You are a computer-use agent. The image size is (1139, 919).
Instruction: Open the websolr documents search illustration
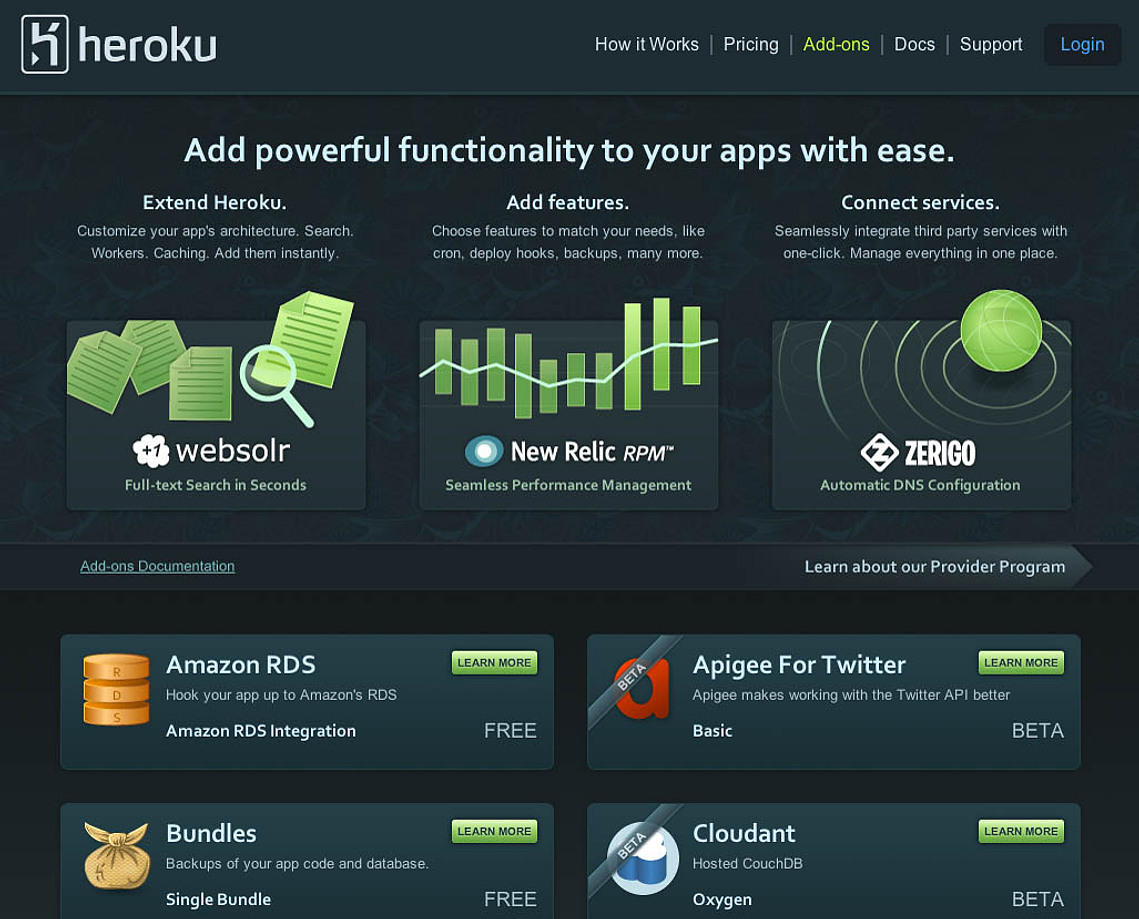click(x=211, y=358)
